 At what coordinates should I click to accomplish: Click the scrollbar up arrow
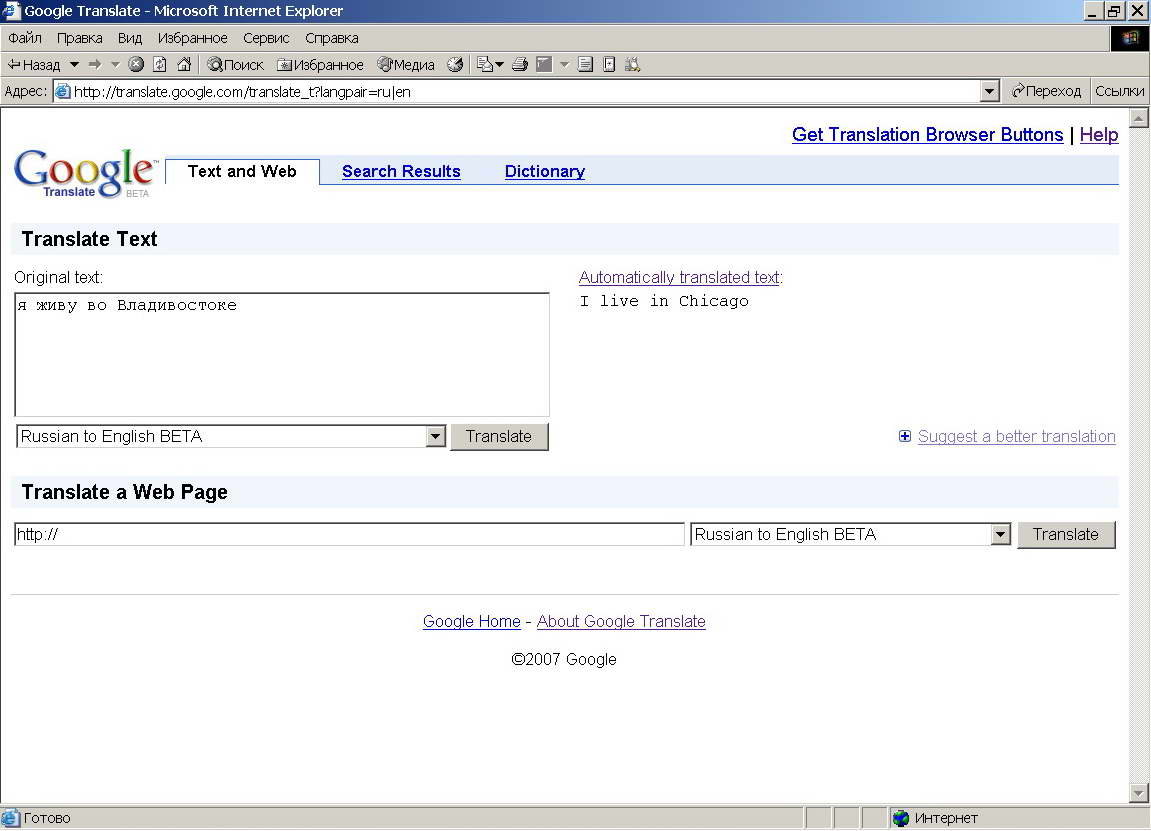(1139, 118)
